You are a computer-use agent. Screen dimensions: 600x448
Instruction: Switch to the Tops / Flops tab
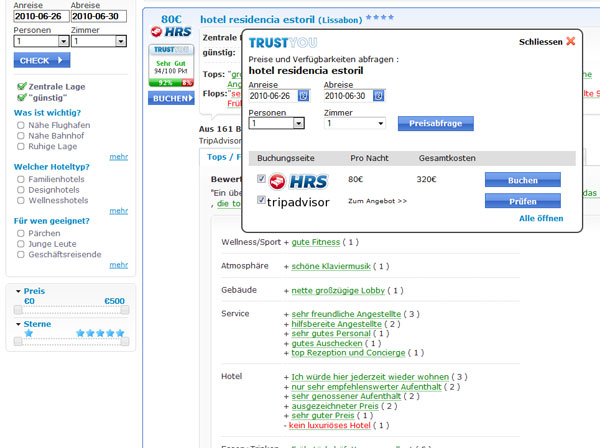click(x=224, y=157)
